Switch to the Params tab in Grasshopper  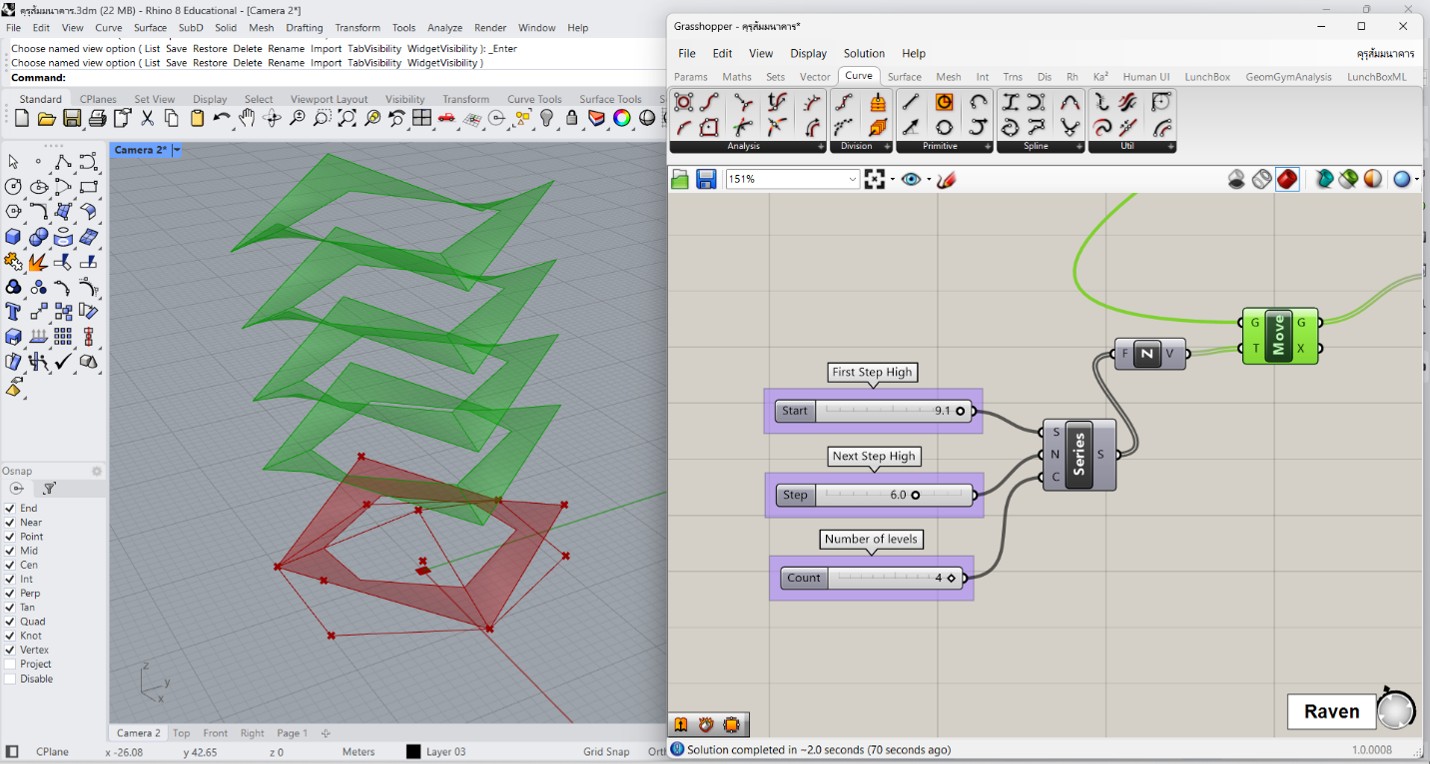[690, 77]
